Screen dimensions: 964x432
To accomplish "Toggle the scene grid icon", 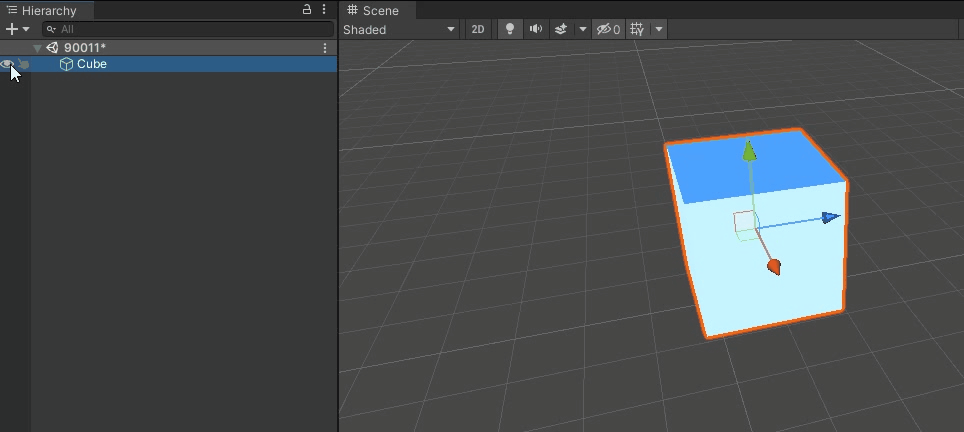I will click(637, 29).
